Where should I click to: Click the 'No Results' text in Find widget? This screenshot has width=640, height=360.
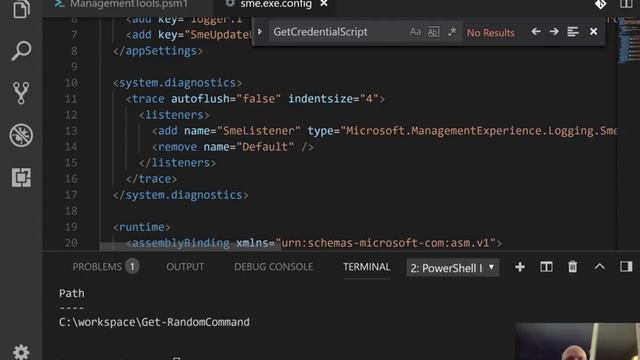pyautogui.click(x=491, y=33)
